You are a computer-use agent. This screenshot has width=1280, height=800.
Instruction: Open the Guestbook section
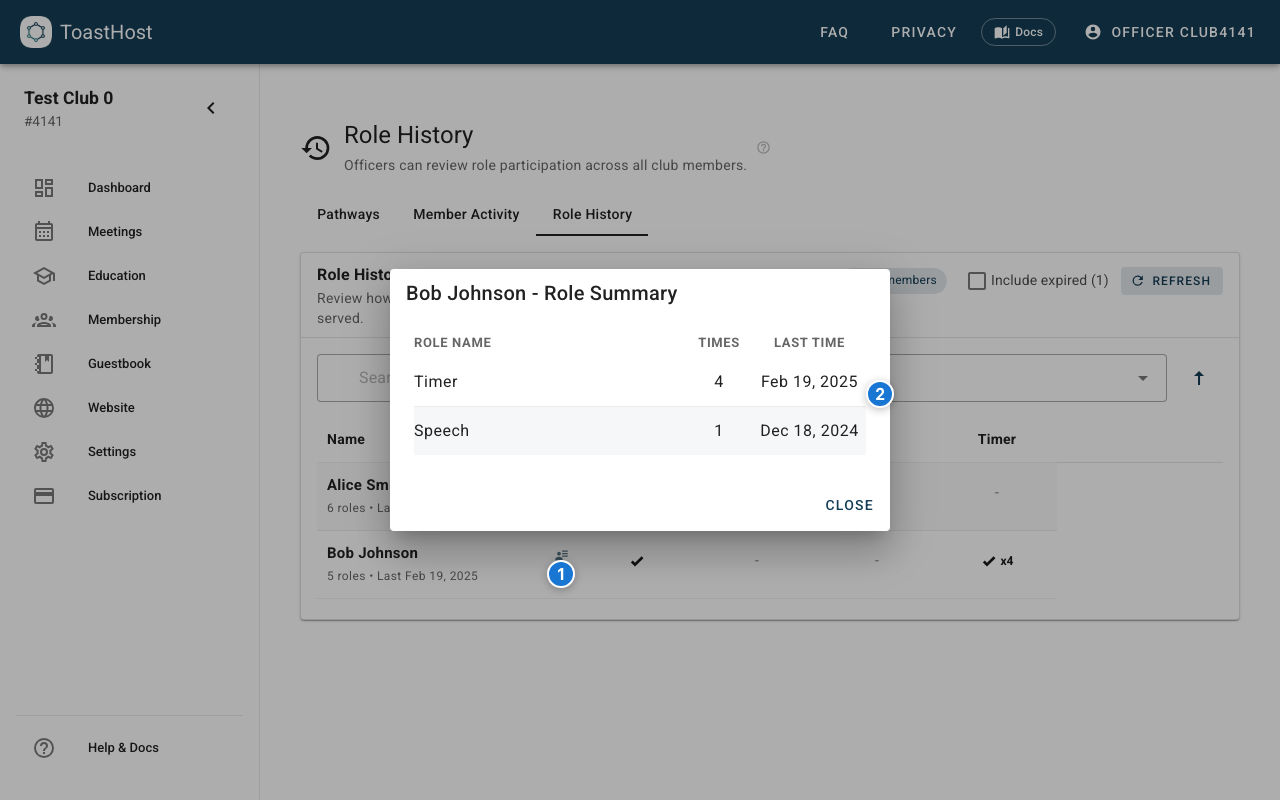click(x=118, y=363)
